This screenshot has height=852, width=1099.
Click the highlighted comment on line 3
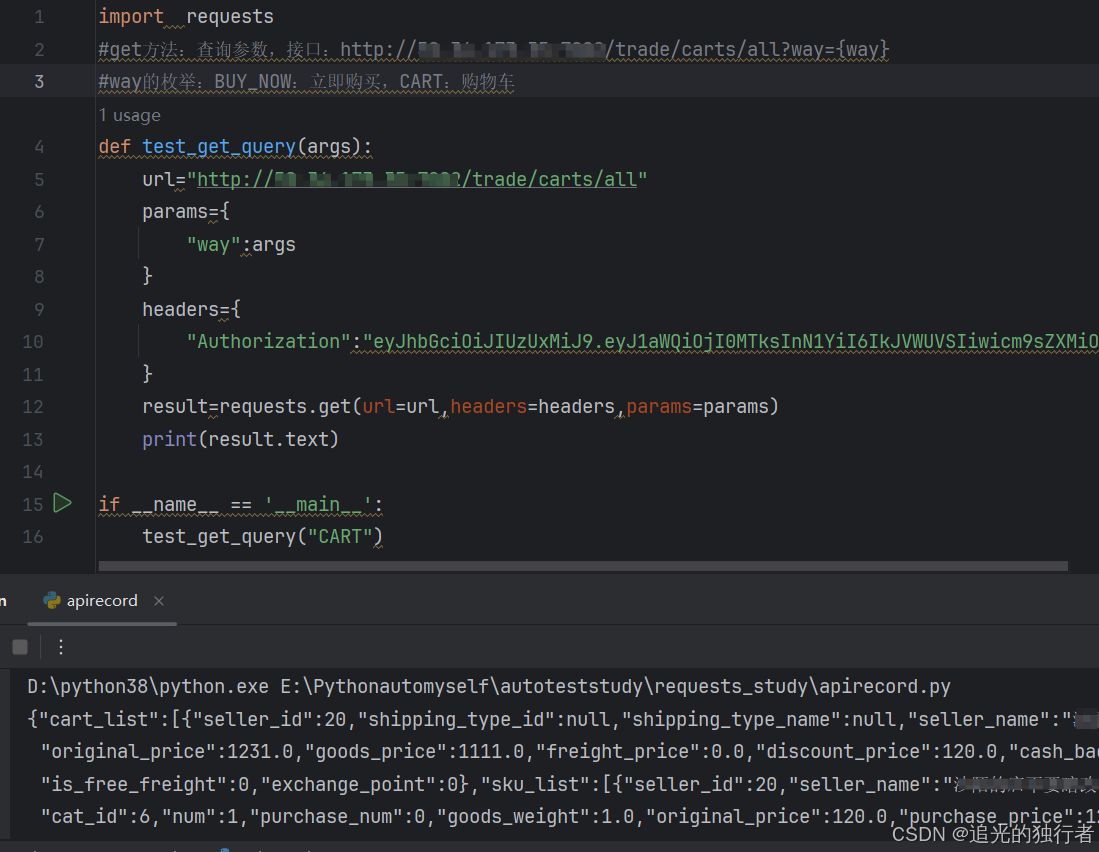(300, 81)
